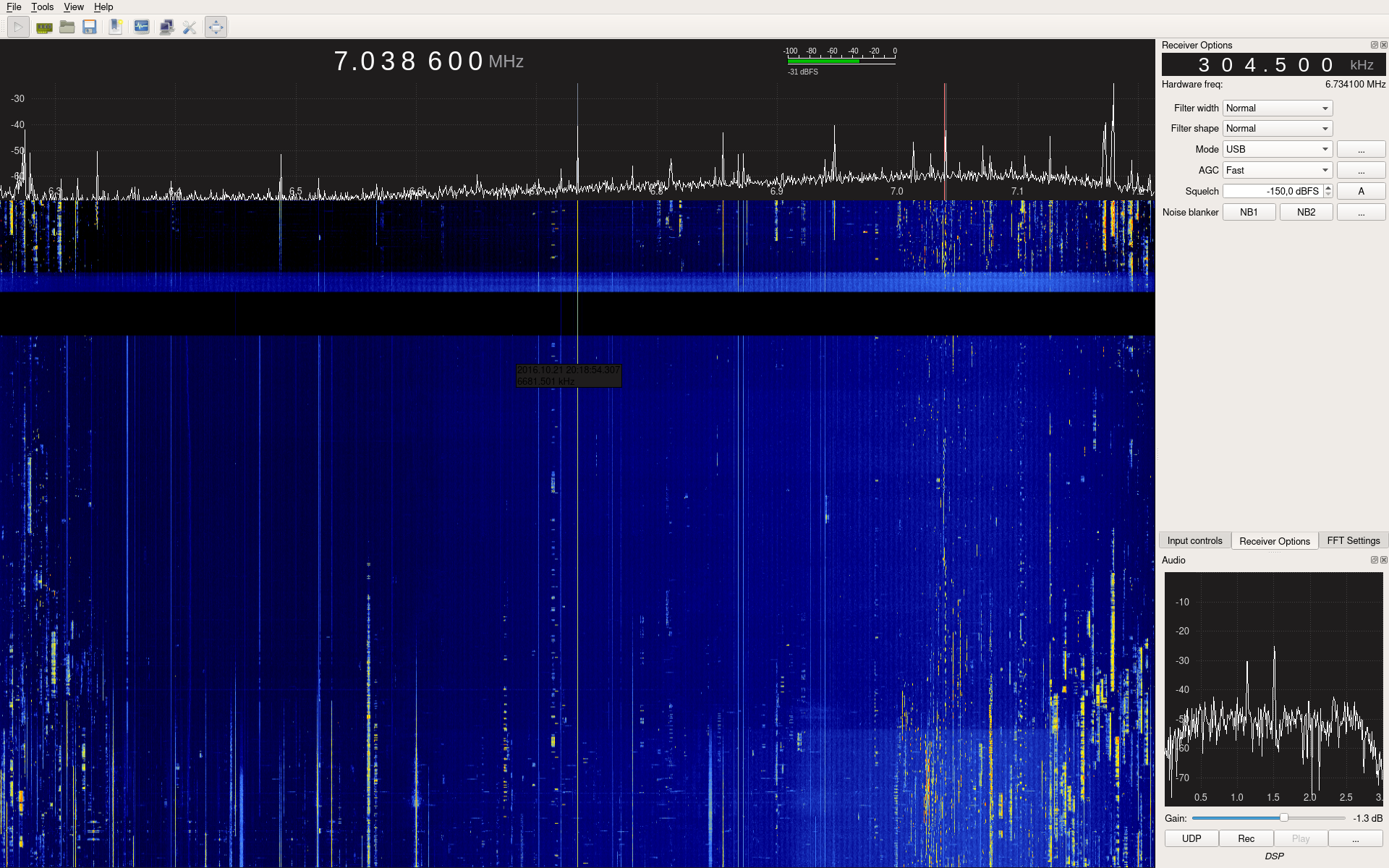This screenshot has width=1389, height=868.
Task: Open AGC options ellipsis button
Action: click(1361, 171)
